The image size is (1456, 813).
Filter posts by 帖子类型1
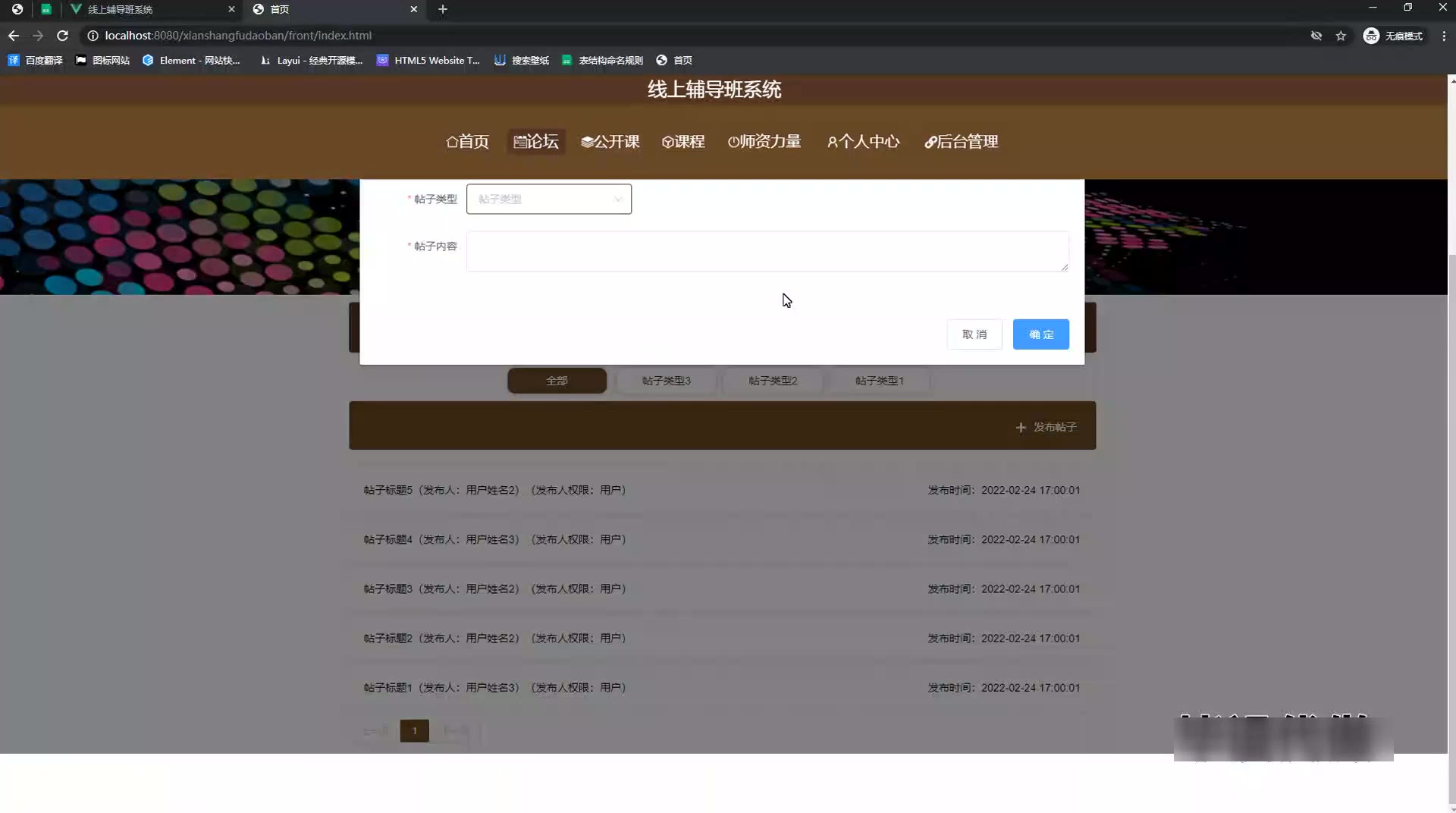880,381
